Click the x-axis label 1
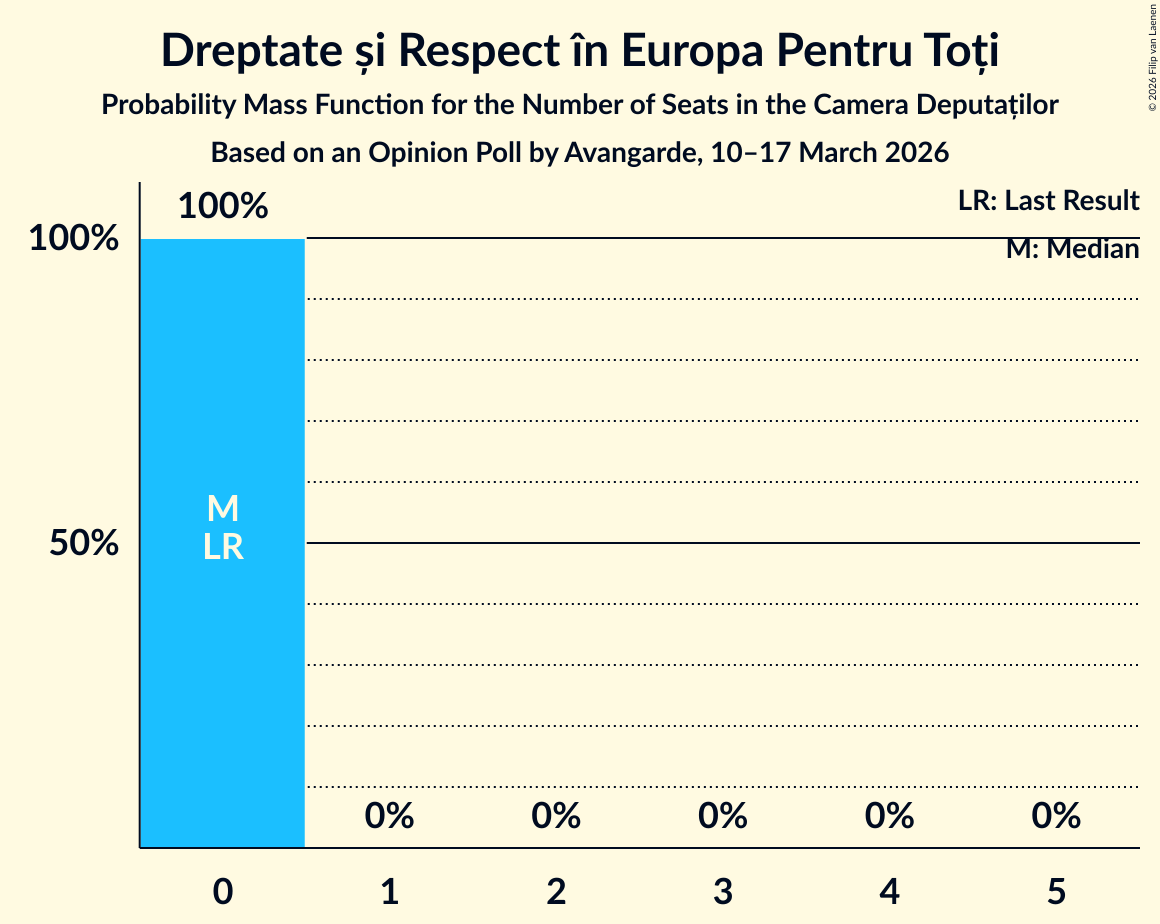 click(389, 891)
